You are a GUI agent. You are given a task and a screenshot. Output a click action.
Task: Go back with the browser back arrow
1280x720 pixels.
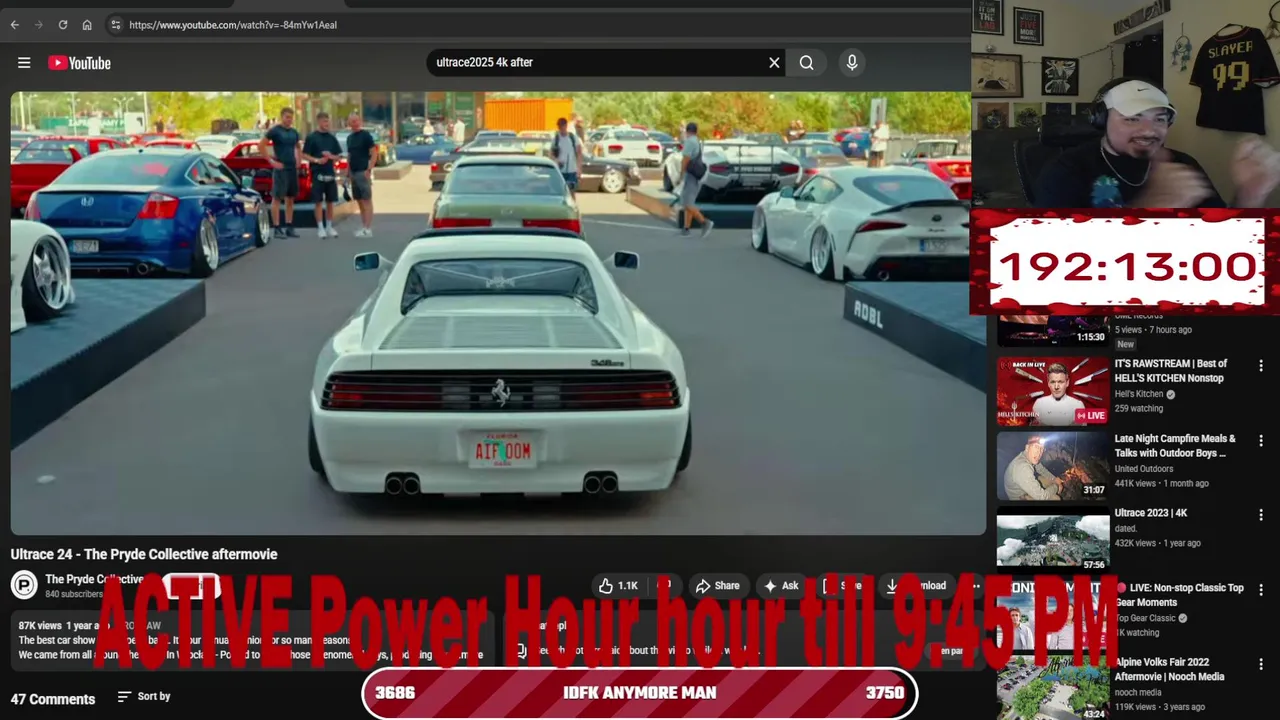[x=14, y=25]
